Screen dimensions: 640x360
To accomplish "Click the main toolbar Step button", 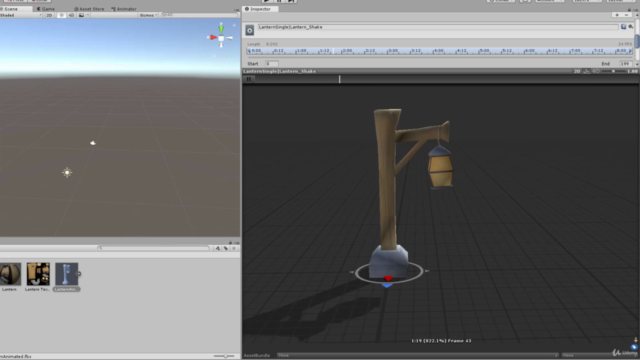I will coord(291,1).
